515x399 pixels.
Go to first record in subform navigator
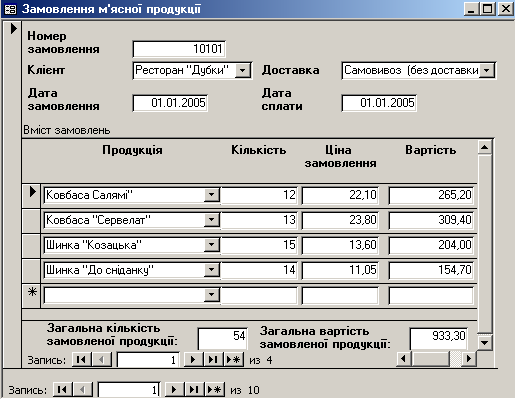[x=82, y=360]
